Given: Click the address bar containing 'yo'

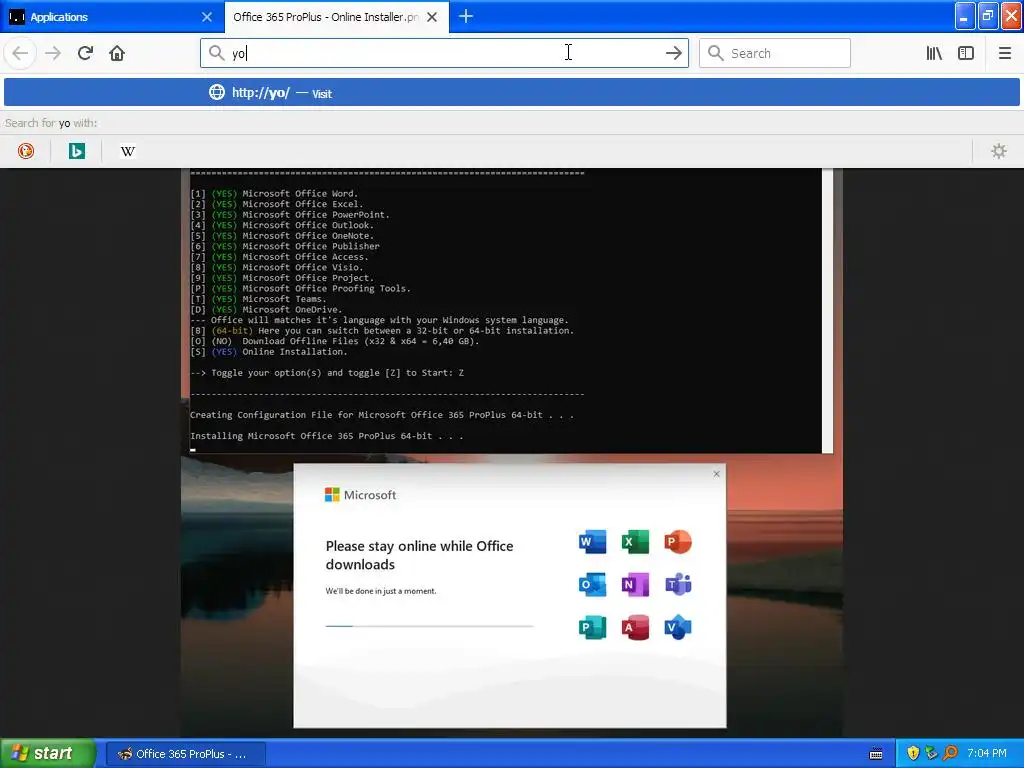Looking at the screenshot, I should point(444,53).
